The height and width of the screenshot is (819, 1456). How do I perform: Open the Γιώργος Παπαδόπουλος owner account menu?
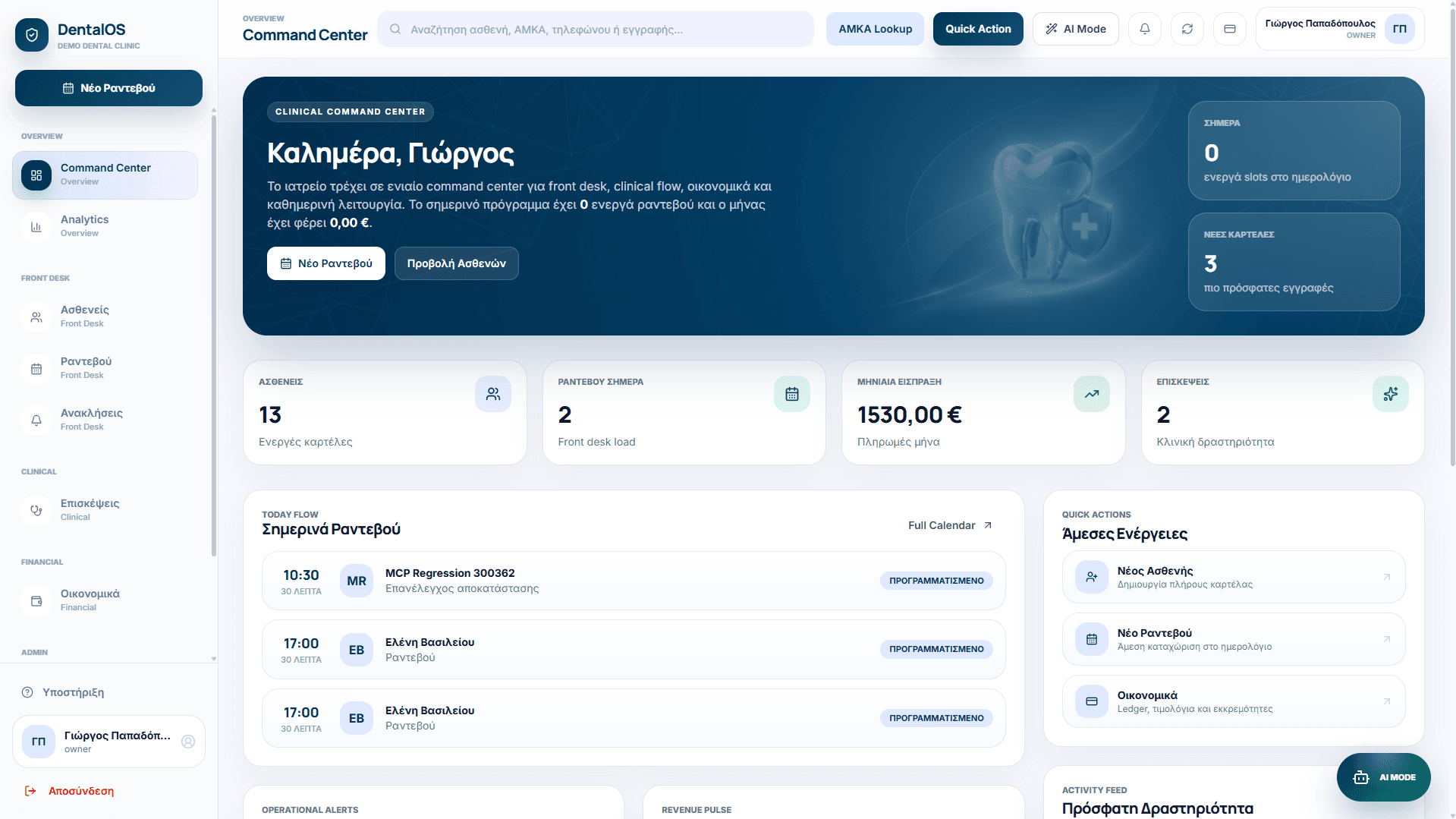click(1339, 29)
